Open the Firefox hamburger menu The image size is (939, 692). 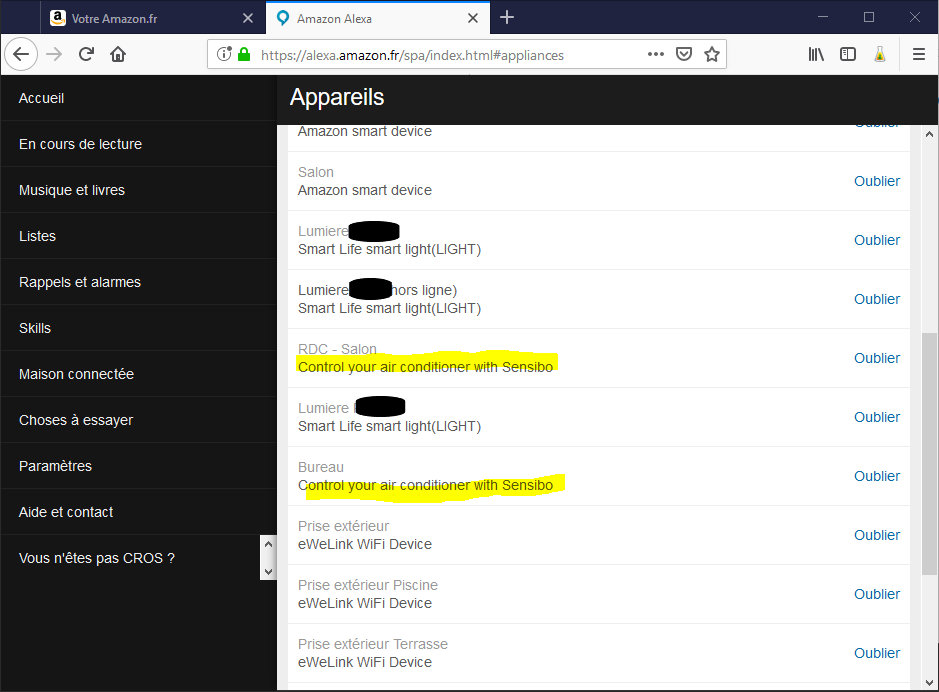(918, 55)
